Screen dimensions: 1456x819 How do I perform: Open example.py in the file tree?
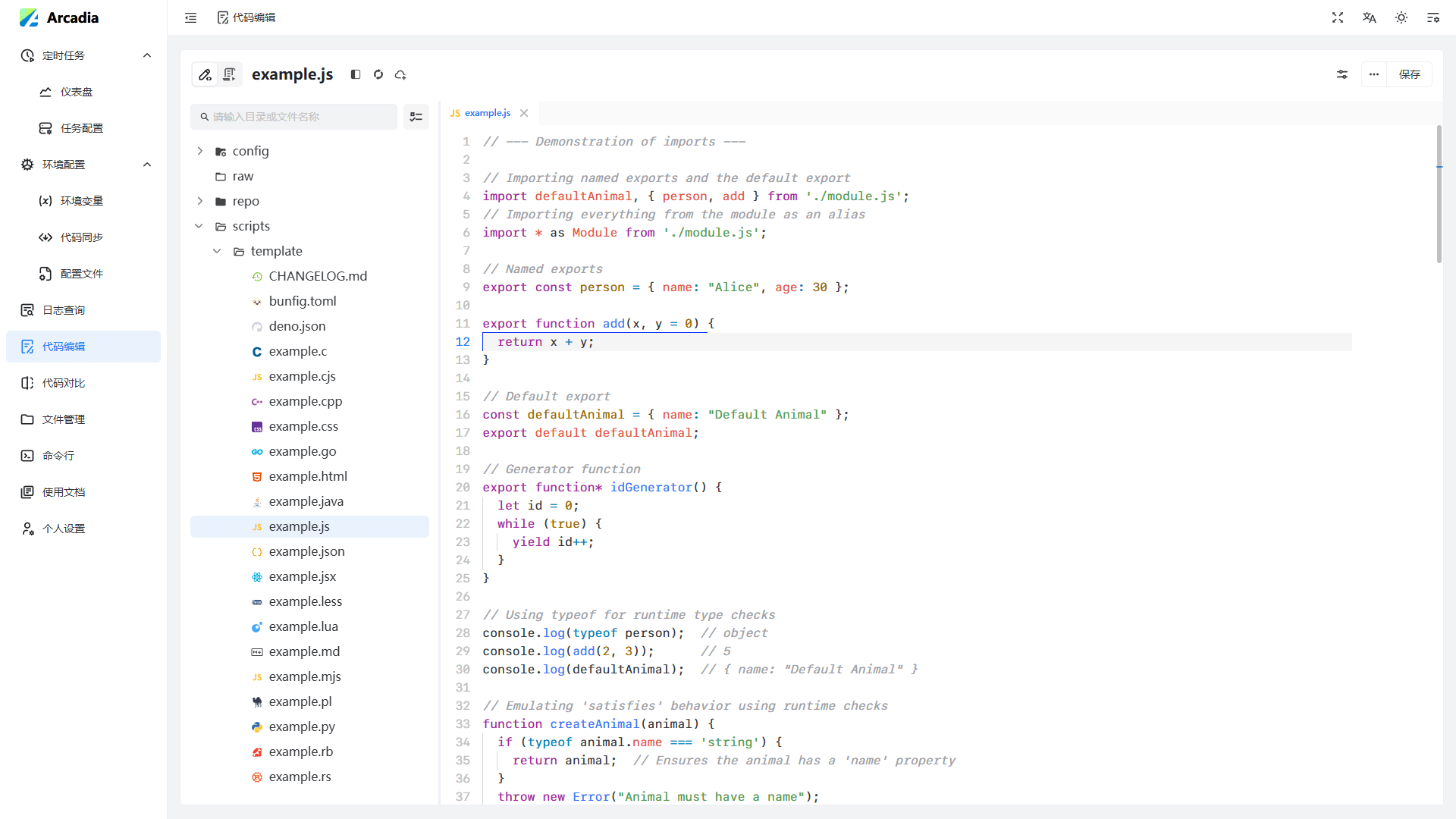click(x=302, y=726)
